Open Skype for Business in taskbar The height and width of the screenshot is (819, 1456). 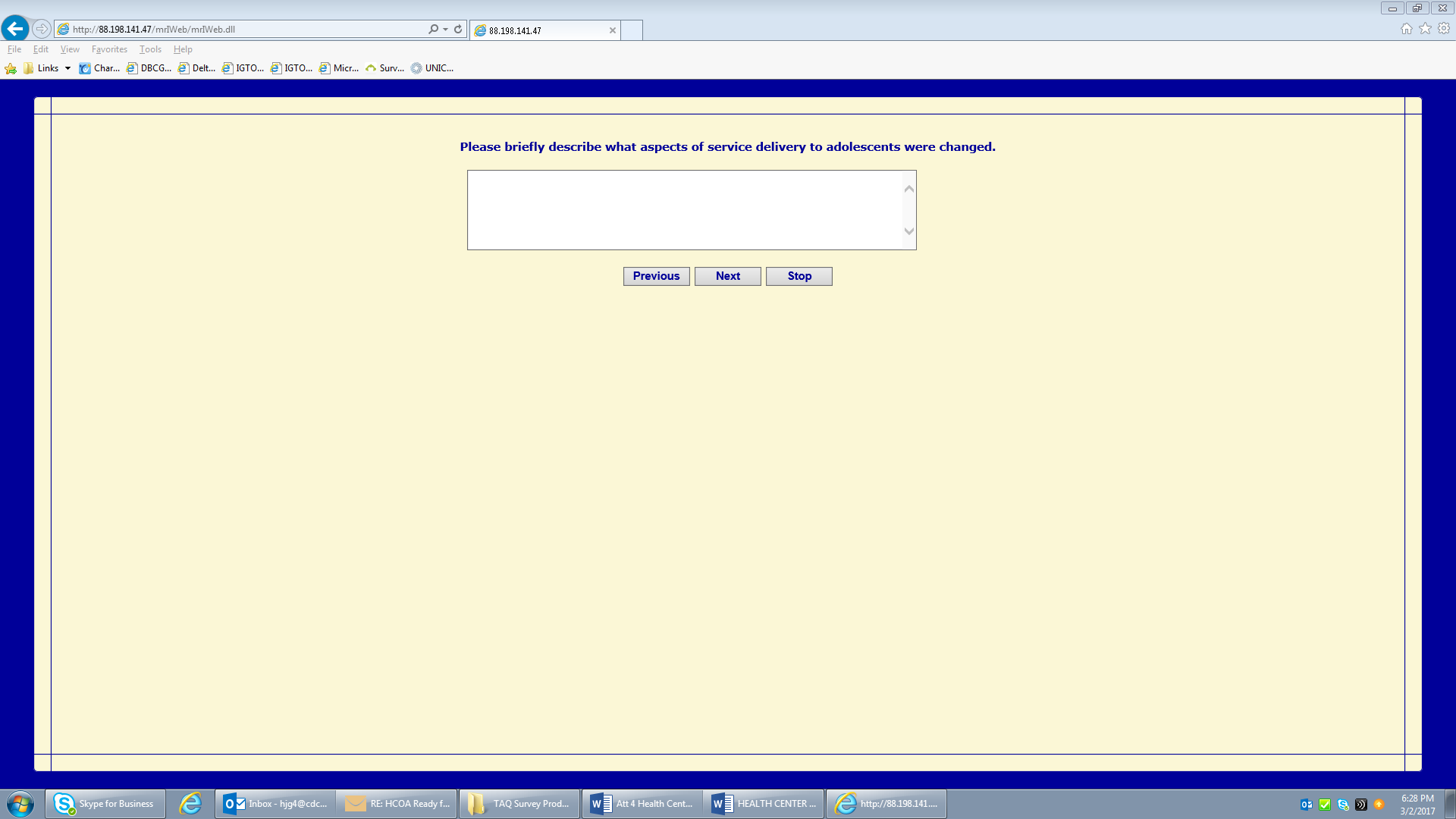[105, 804]
